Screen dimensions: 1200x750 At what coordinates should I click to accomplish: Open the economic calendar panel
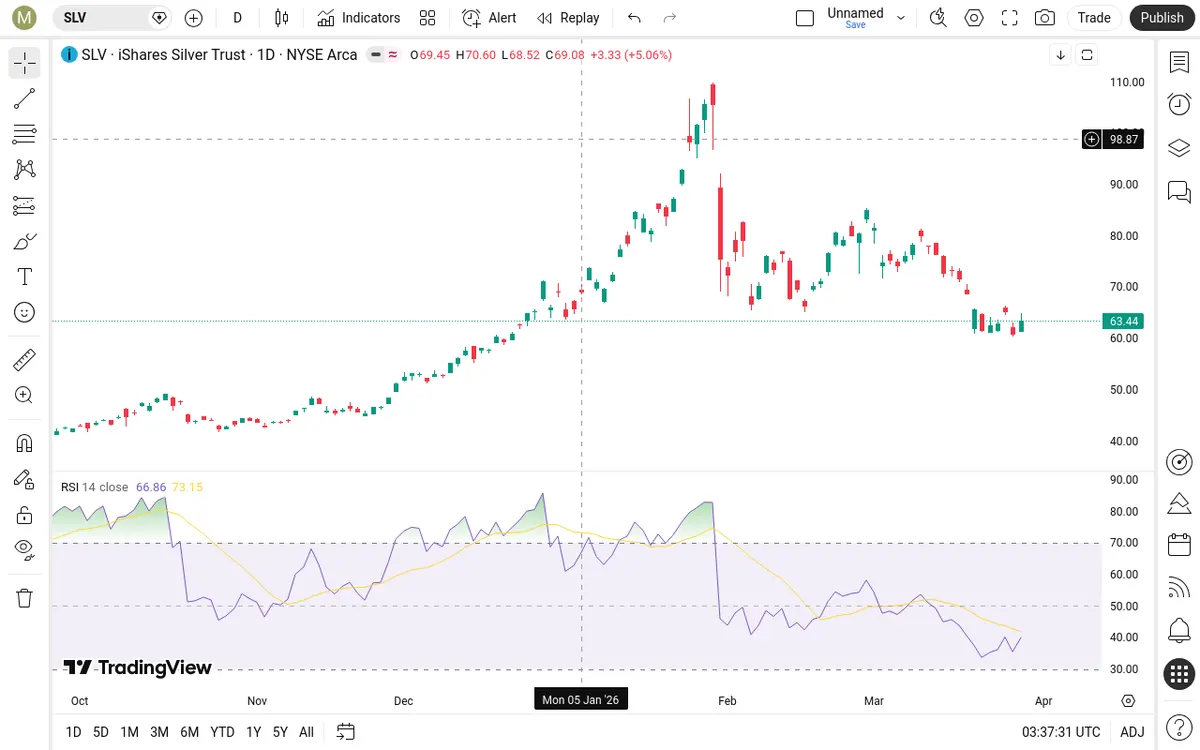[x=1179, y=545]
